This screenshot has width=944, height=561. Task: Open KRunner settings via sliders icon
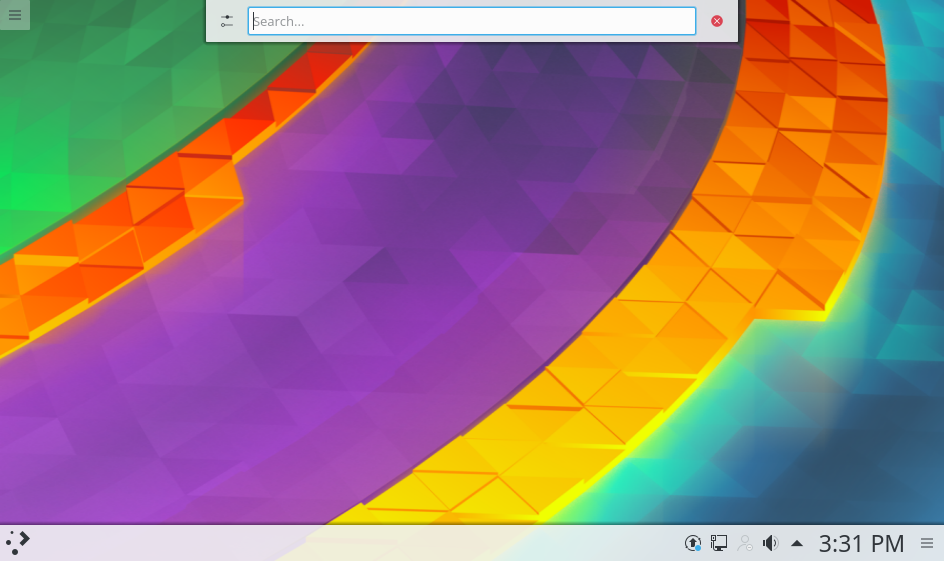point(227,21)
